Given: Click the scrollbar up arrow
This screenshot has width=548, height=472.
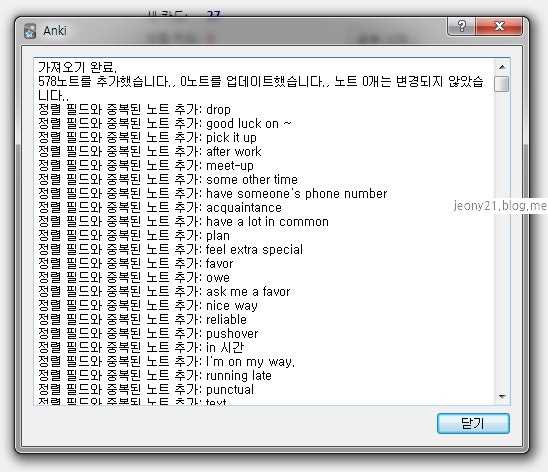Looking at the screenshot, I should [x=502, y=67].
